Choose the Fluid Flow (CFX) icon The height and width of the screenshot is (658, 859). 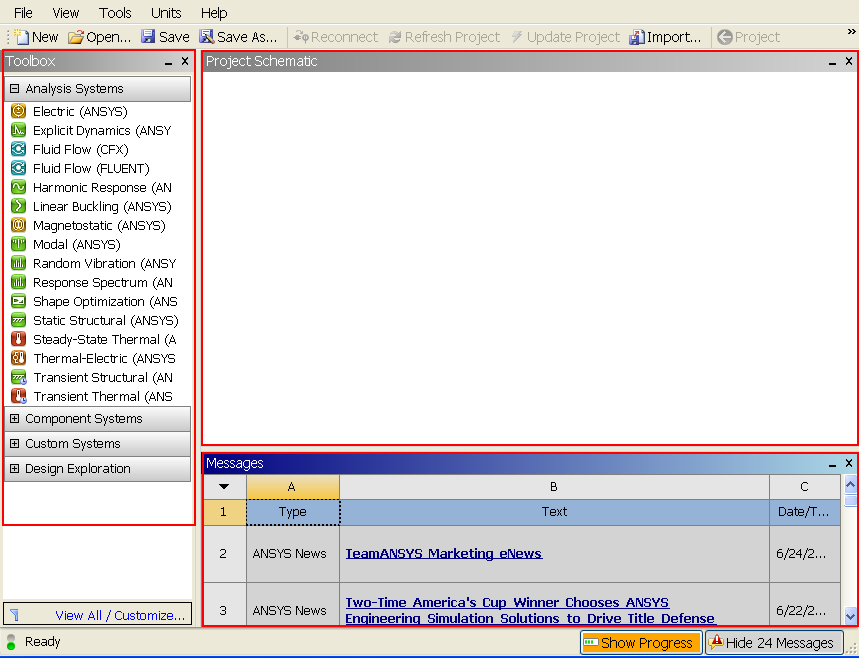(x=18, y=150)
